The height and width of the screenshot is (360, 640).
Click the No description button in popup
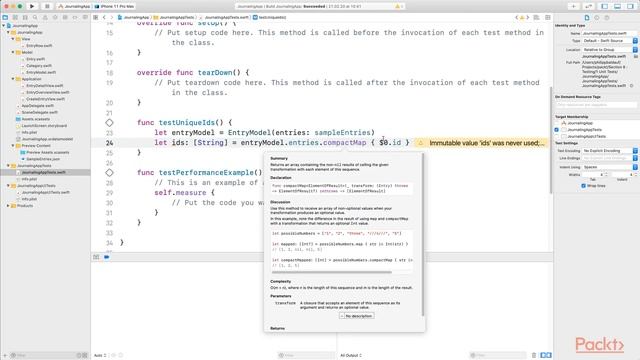coord(357,316)
